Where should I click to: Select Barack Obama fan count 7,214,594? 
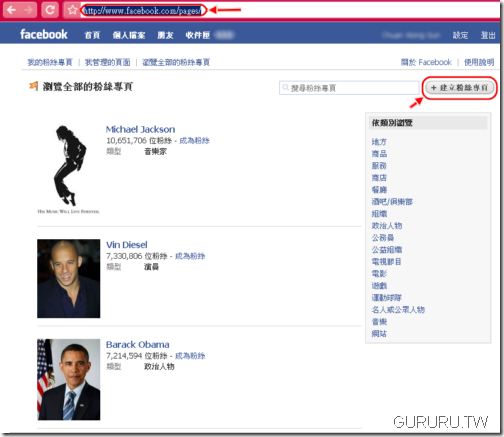(x=124, y=356)
